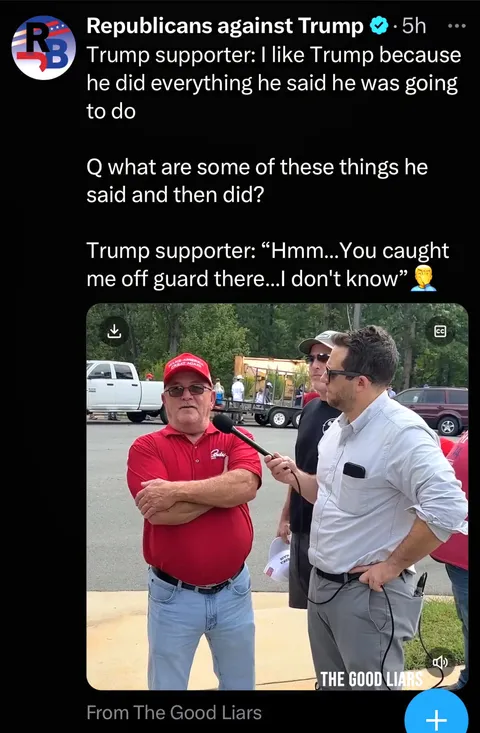Open the 'From The Good Liars' source link

point(174,713)
